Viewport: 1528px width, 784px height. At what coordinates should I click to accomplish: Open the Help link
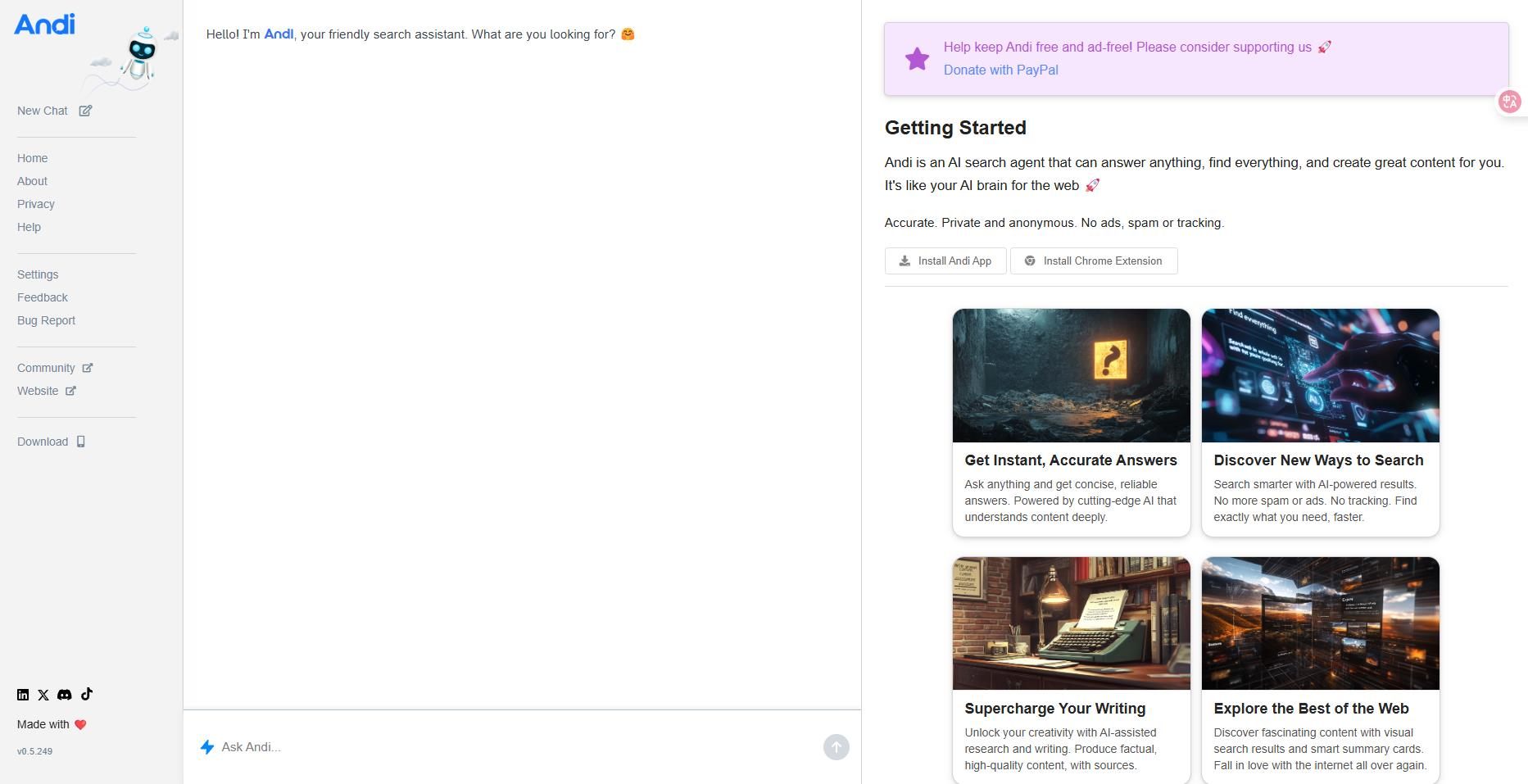(29, 227)
